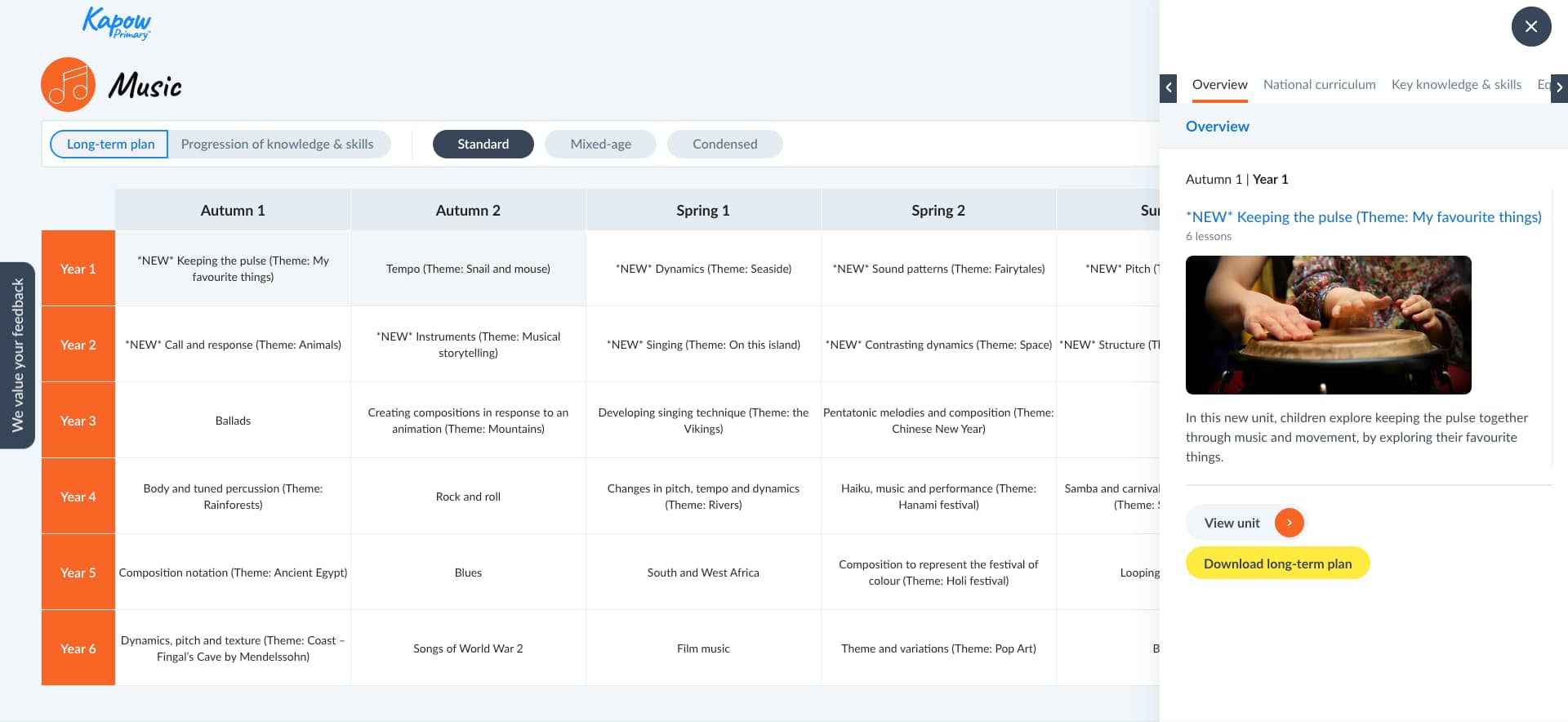The height and width of the screenshot is (722, 1568).
Task: Click the View unit button
Action: 1246,523
